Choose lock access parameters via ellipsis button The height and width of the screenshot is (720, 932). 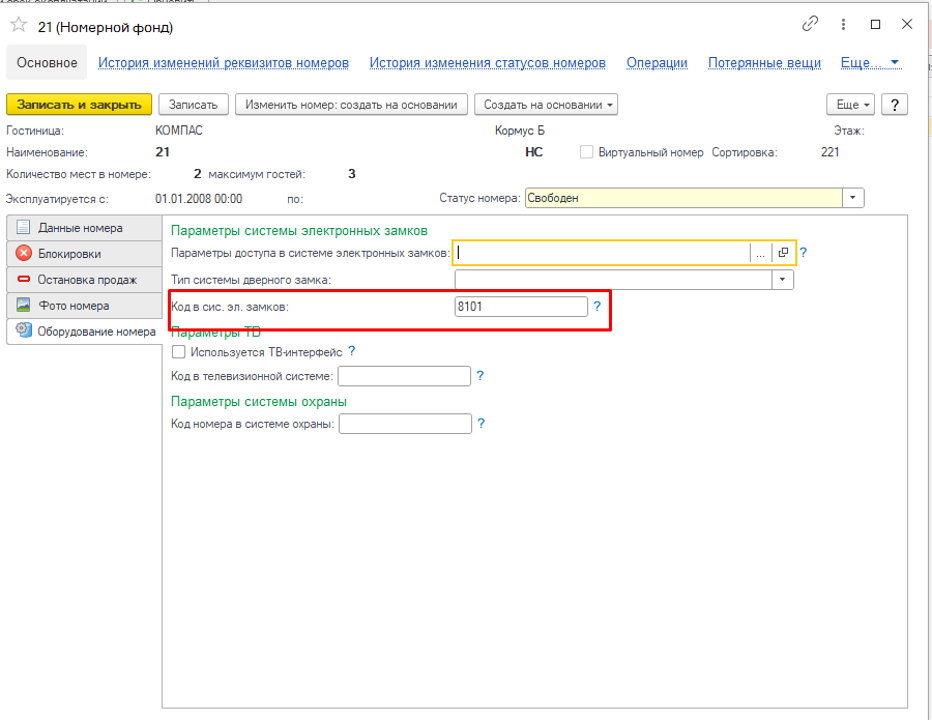[x=760, y=253]
